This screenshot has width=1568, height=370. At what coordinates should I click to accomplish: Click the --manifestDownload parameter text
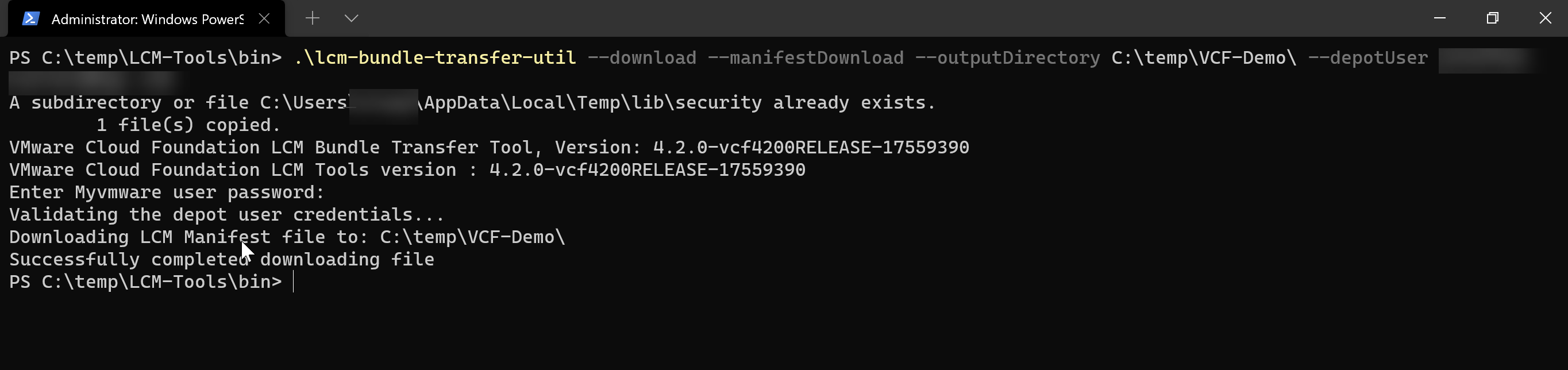[x=806, y=58]
